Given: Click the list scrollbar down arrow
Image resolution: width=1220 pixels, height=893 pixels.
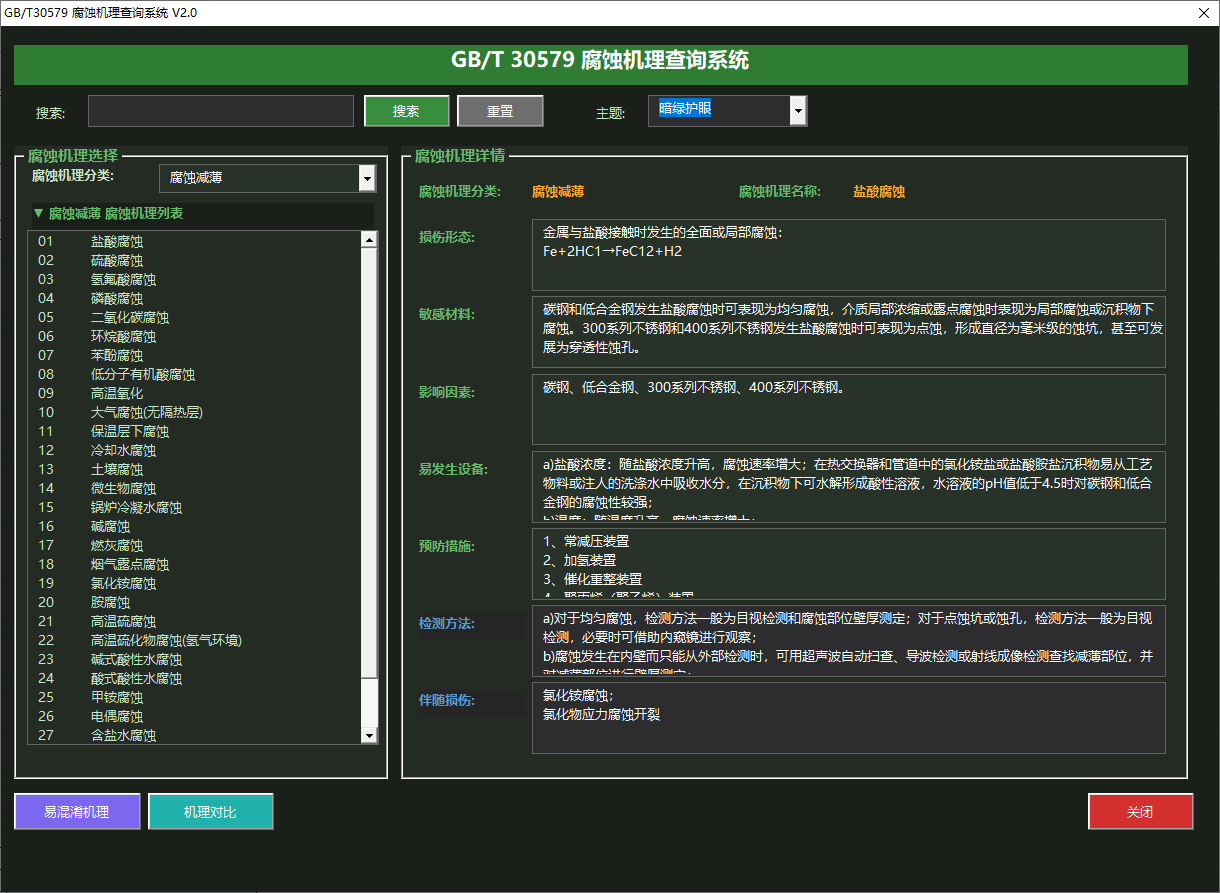Looking at the screenshot, I should coord(369,735).
